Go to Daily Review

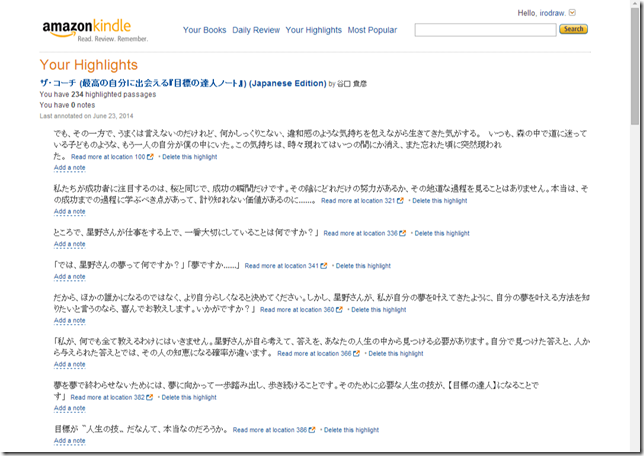pyautogui.click(x=256, y=30)
